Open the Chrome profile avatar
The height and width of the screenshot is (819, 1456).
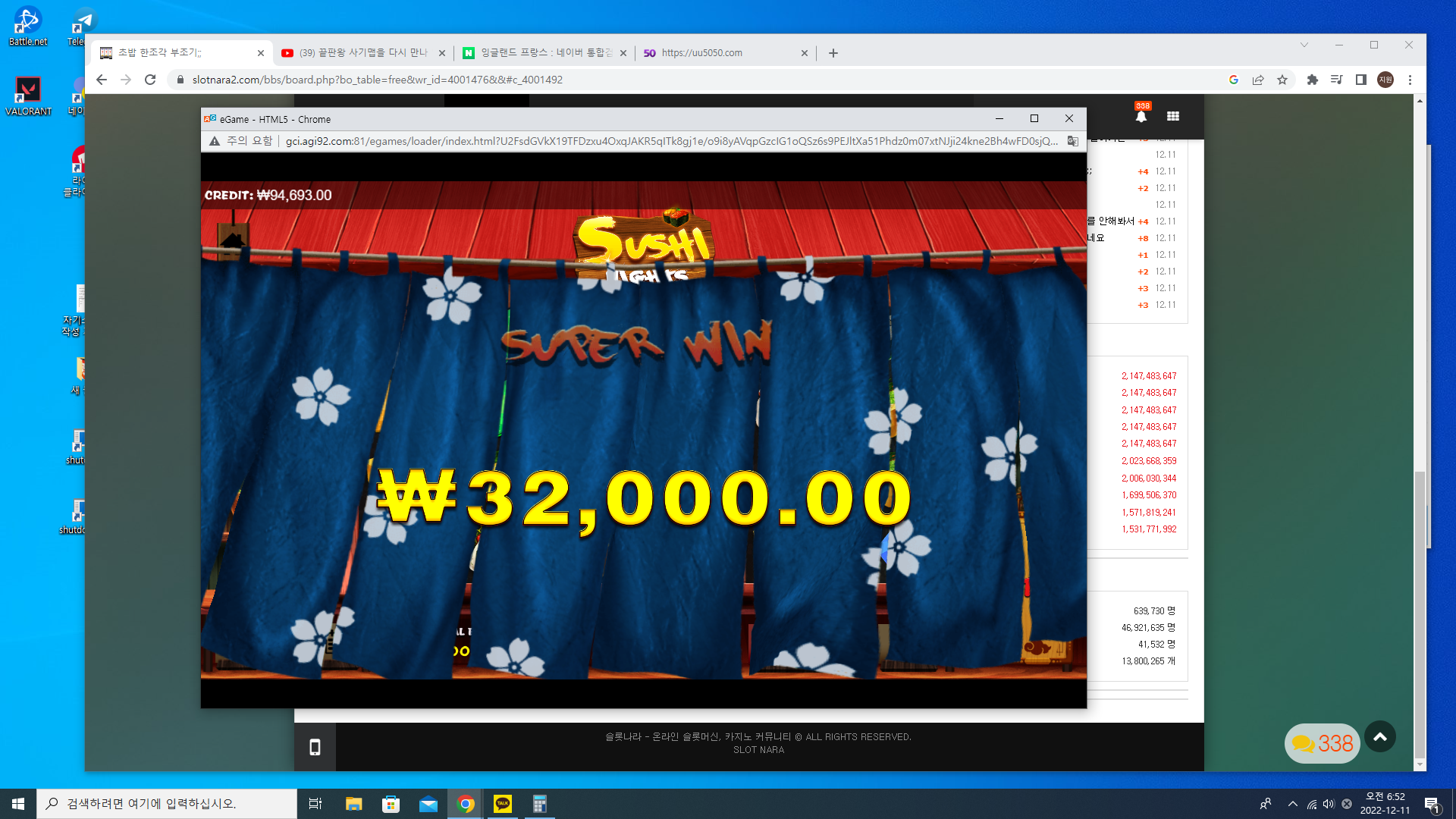(x=1385, y=80)
